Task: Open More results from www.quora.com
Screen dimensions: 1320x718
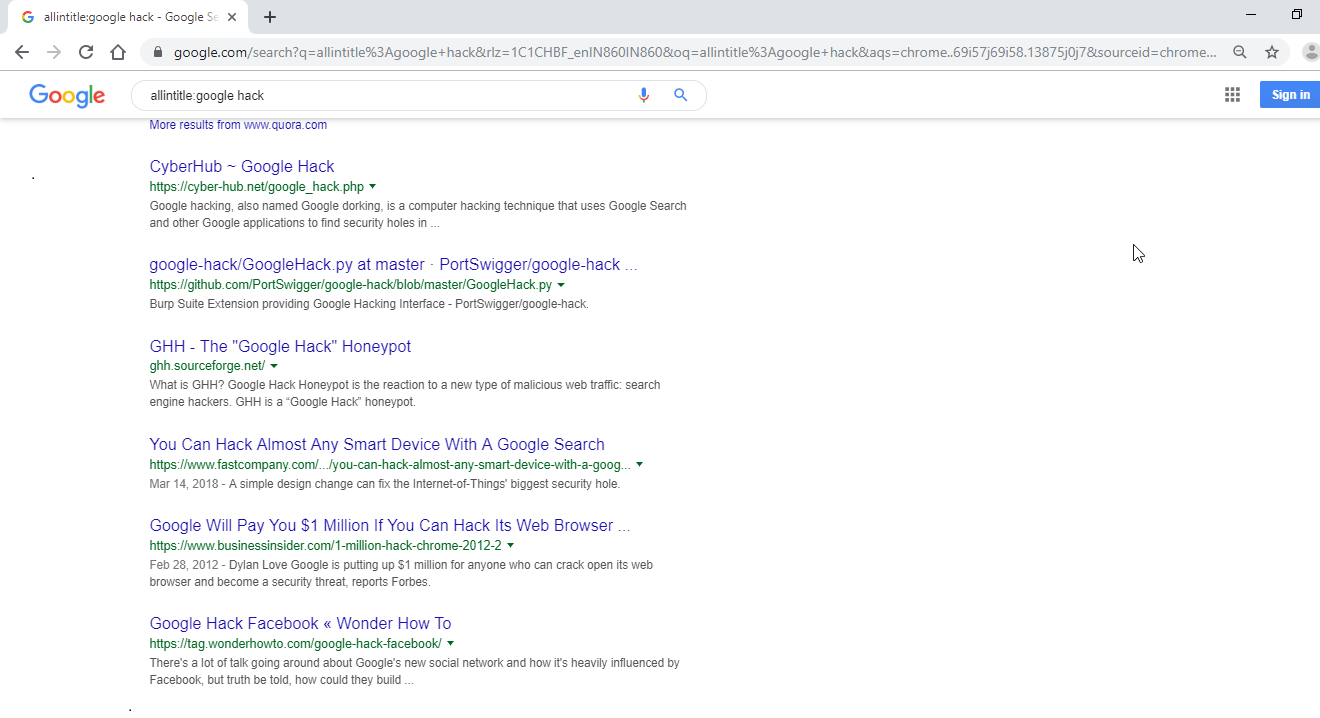Action: pos(238,125)
